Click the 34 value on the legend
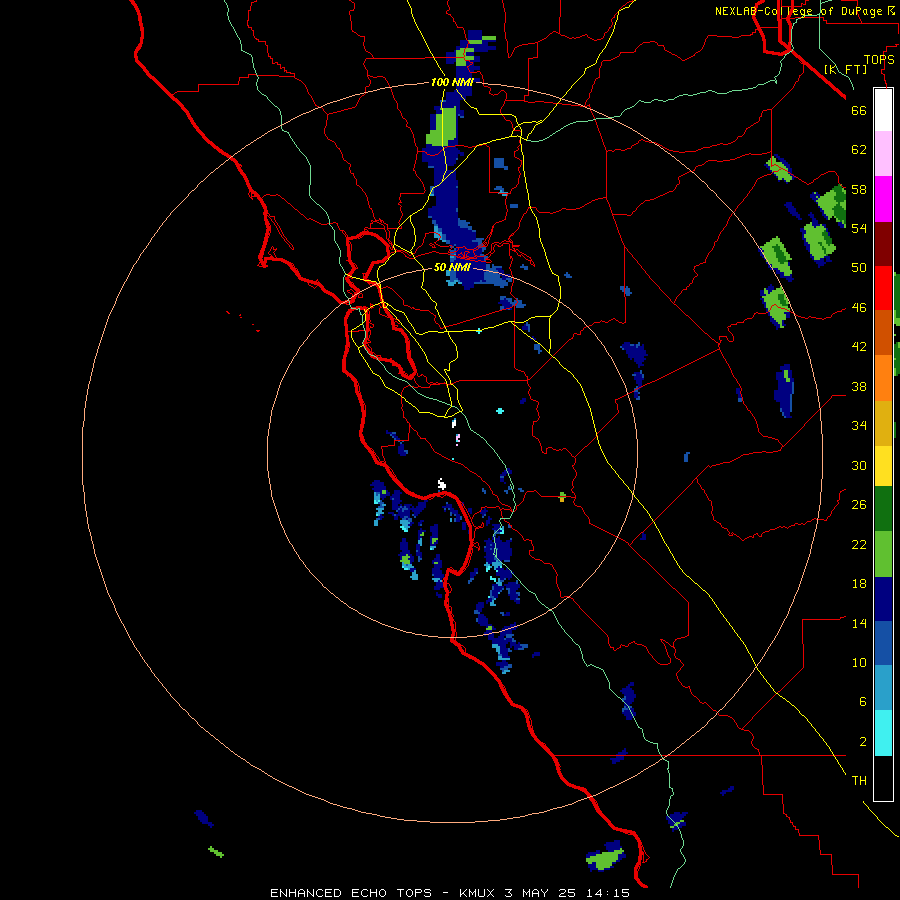Image resolution: width=900 pixels, height=900 pixels. point(859,425)
